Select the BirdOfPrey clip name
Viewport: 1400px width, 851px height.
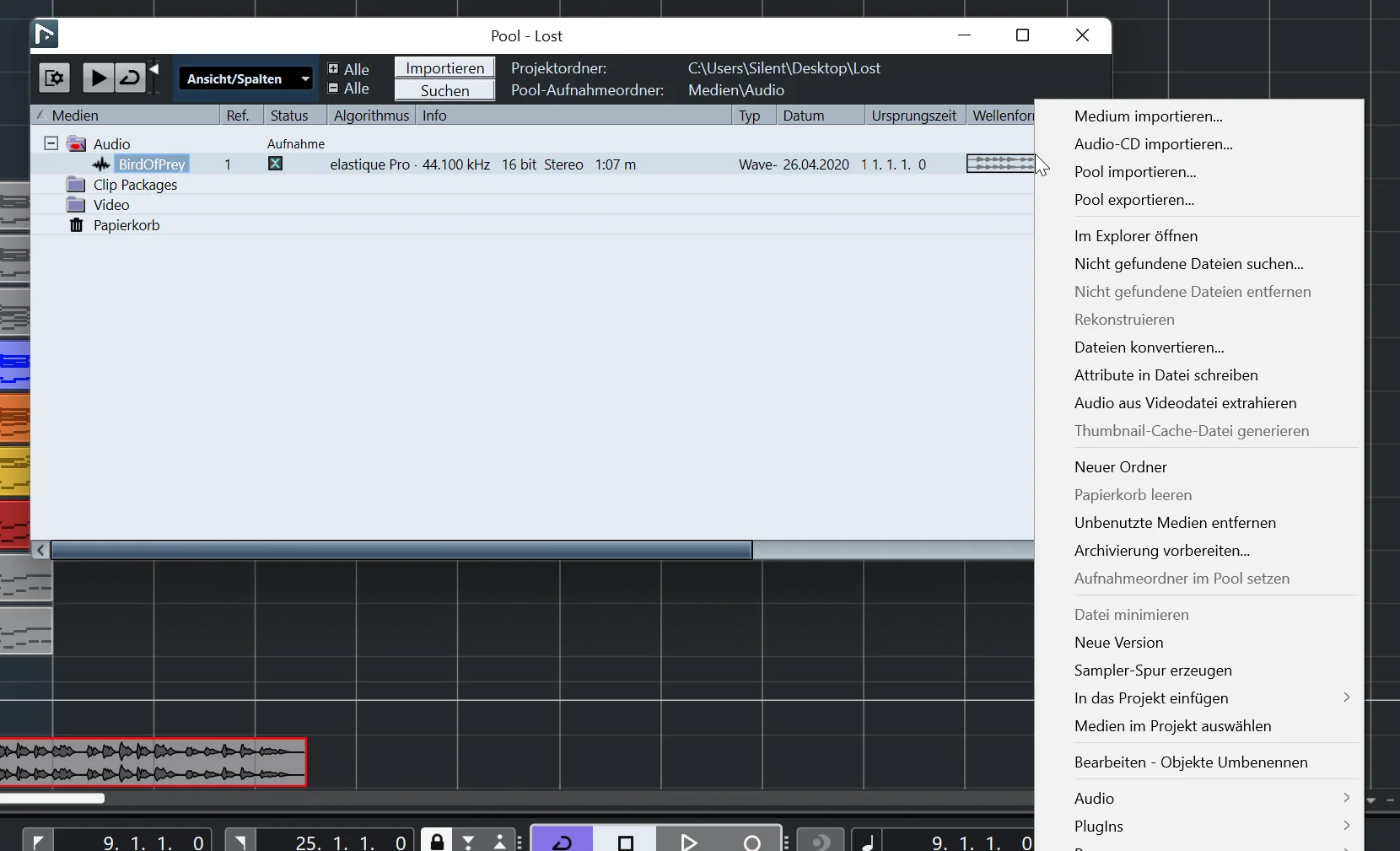pos(152,164)
